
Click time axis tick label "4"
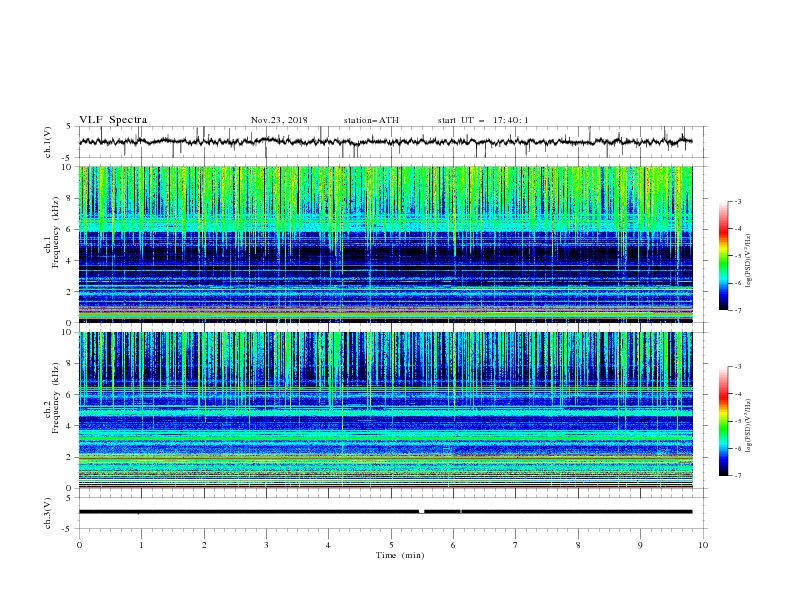[328, 545]
